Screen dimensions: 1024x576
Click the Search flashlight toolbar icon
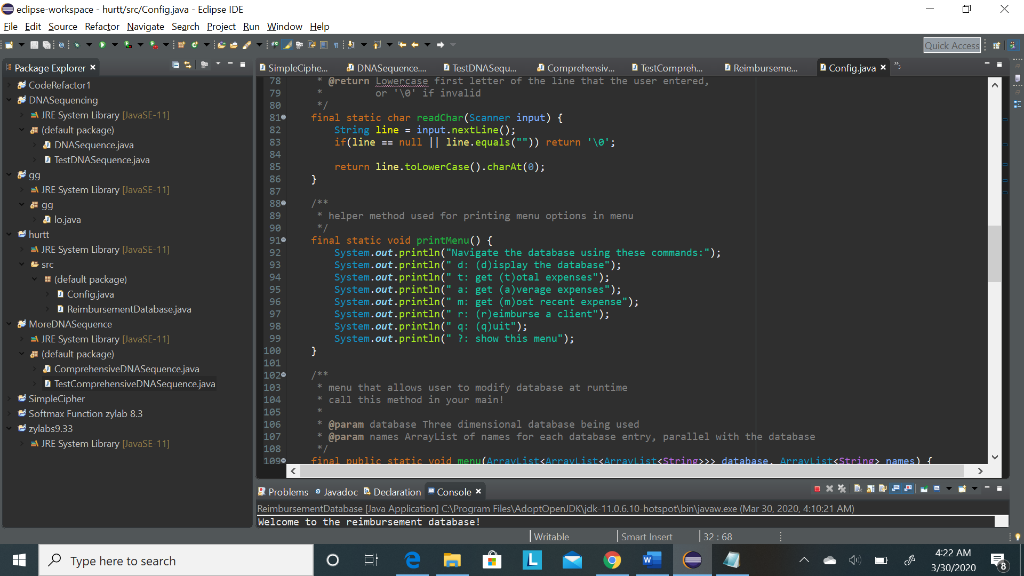(x=247, y=45)
